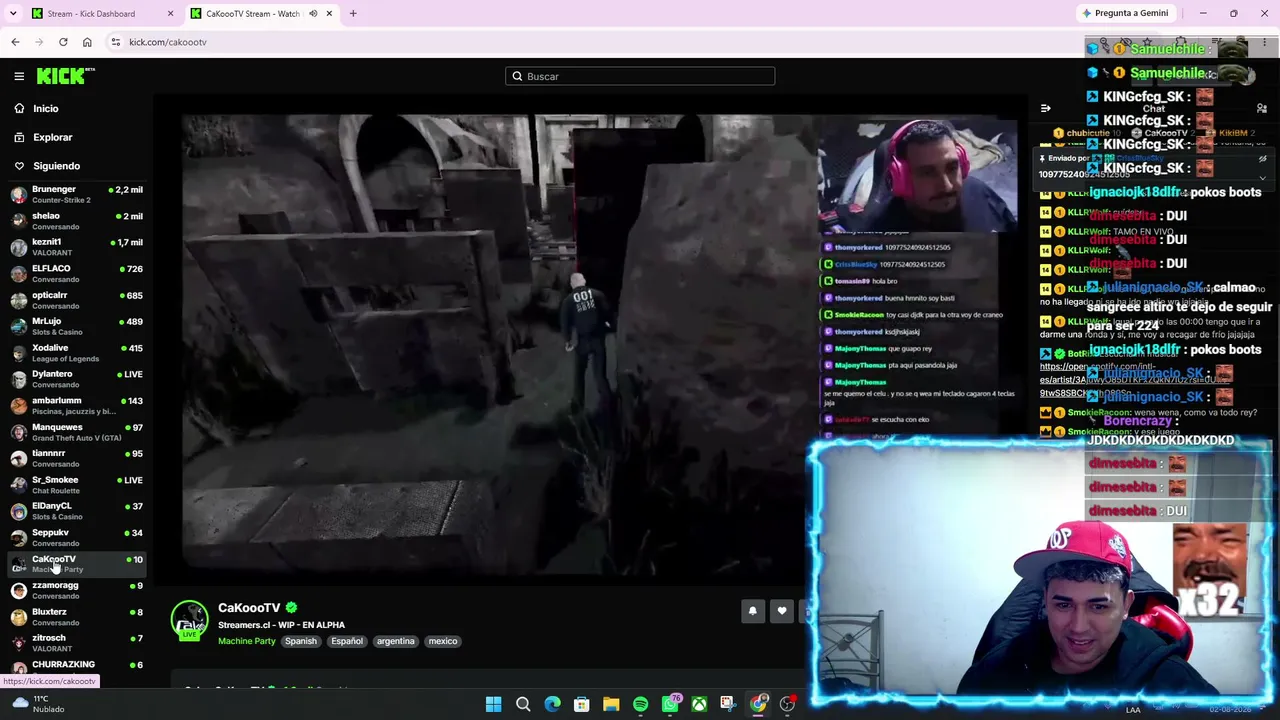Click the Manquewes channel name
The width and height of the screenshot is (1280, 720).
click(57, 427)
